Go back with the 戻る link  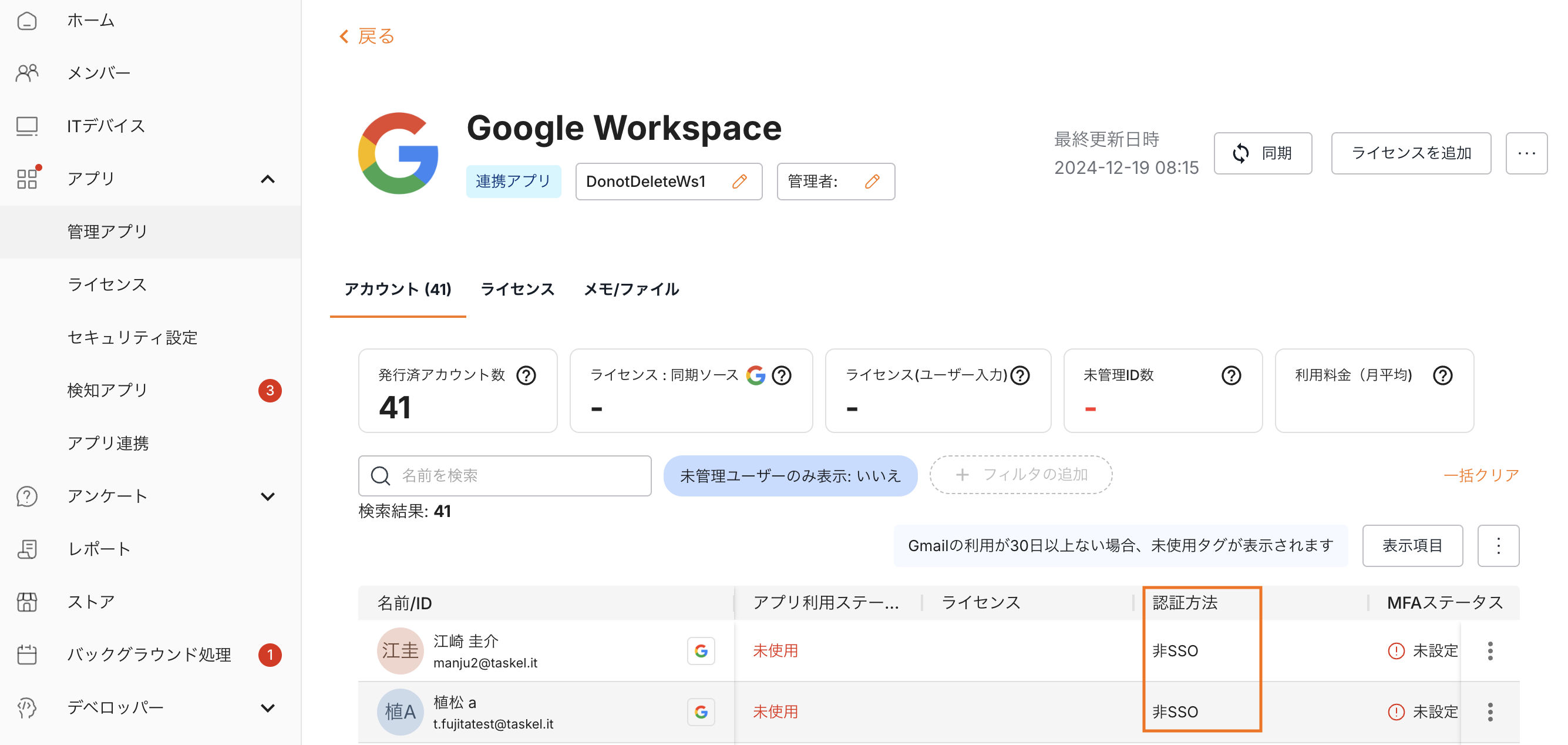367,36
